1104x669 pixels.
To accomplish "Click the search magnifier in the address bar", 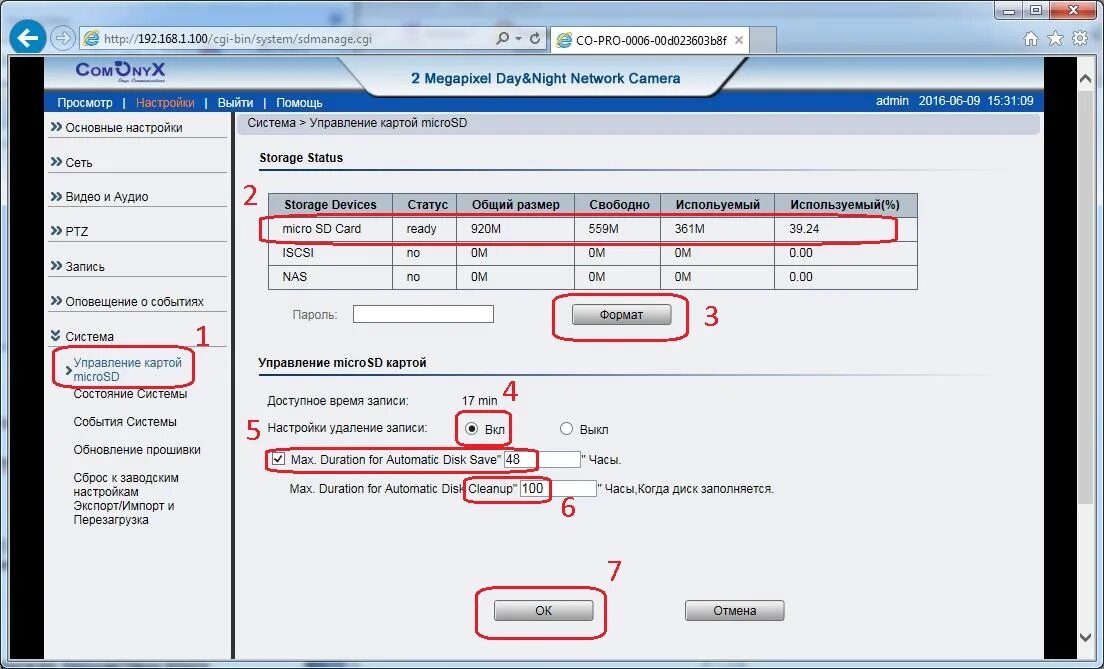I will (501, 39).
